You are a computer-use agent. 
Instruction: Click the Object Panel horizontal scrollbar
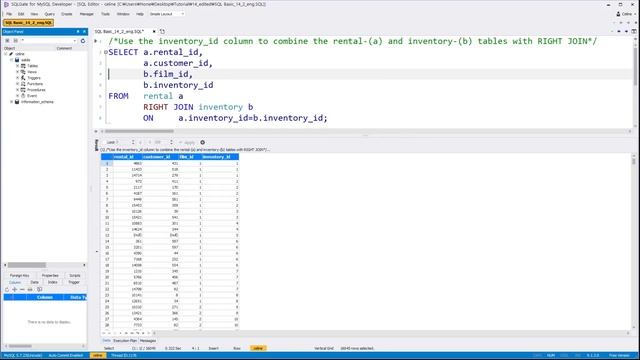pyautogui.click(x=27, y=265)
